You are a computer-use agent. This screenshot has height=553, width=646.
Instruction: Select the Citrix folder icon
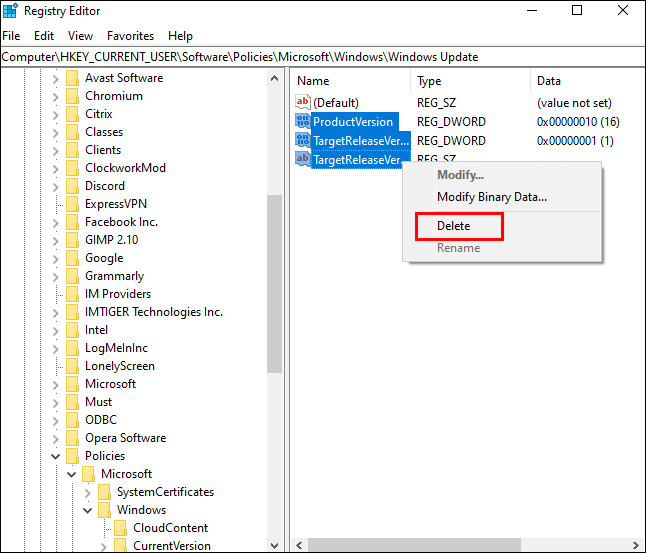coord(73,114)
